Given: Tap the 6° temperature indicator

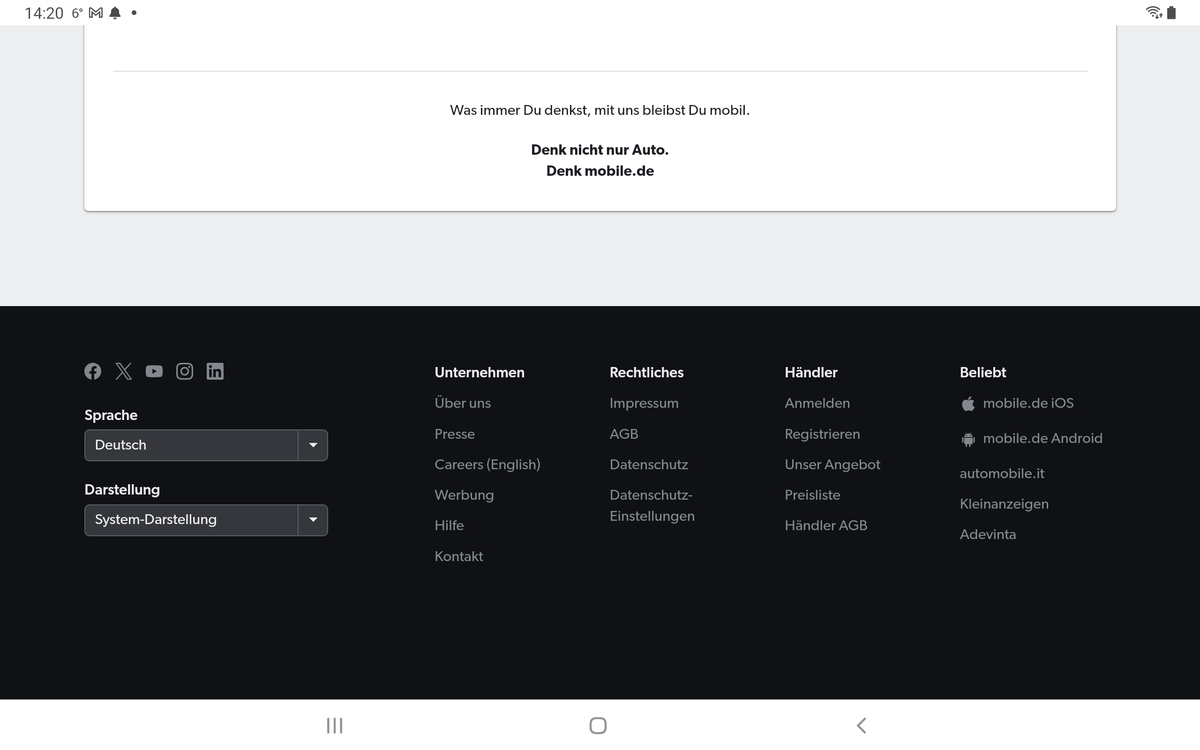Looking at the screenshot, I should pos(77,13).
